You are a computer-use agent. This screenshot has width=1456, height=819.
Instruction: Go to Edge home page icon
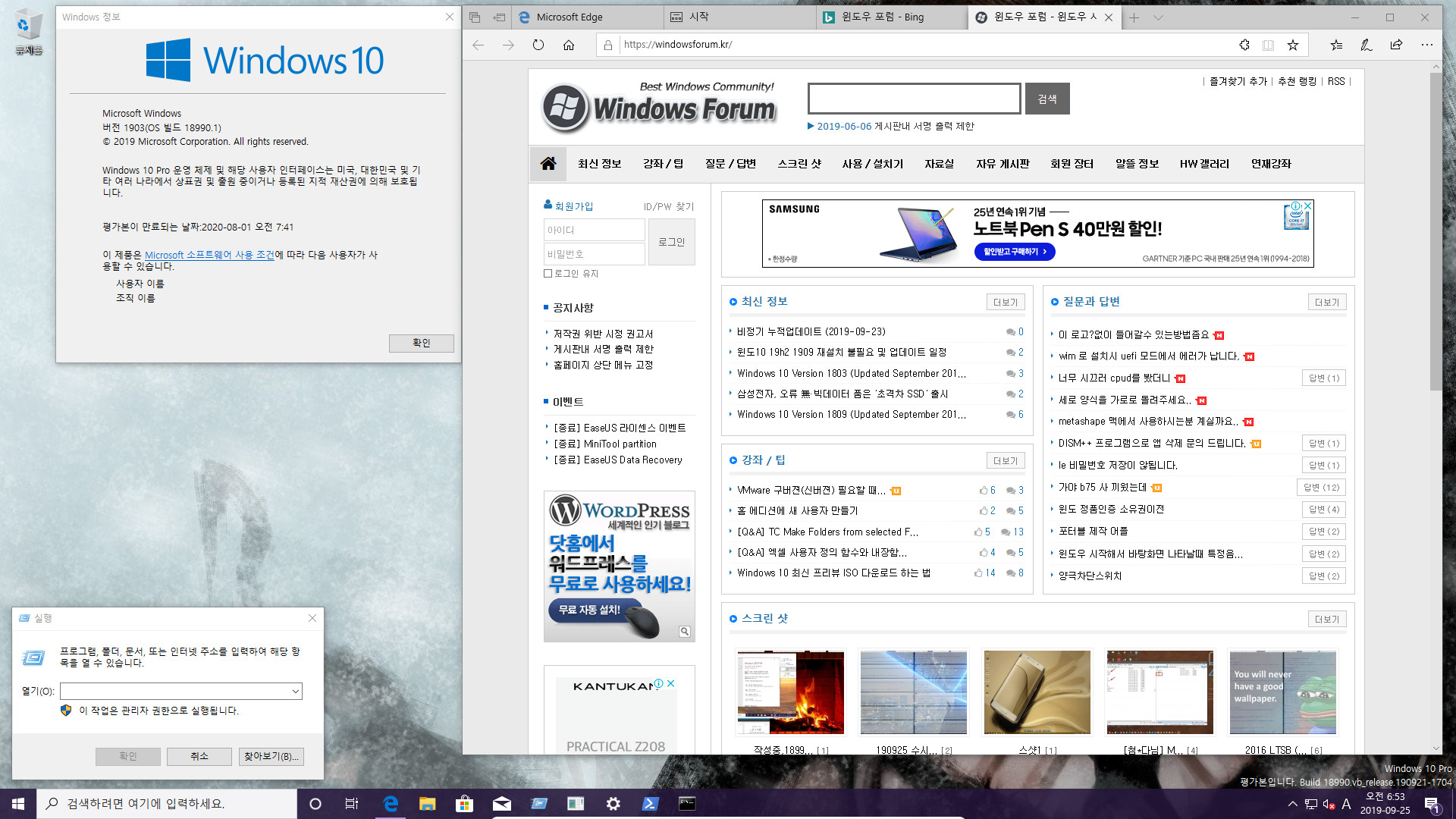click(569, 45)
